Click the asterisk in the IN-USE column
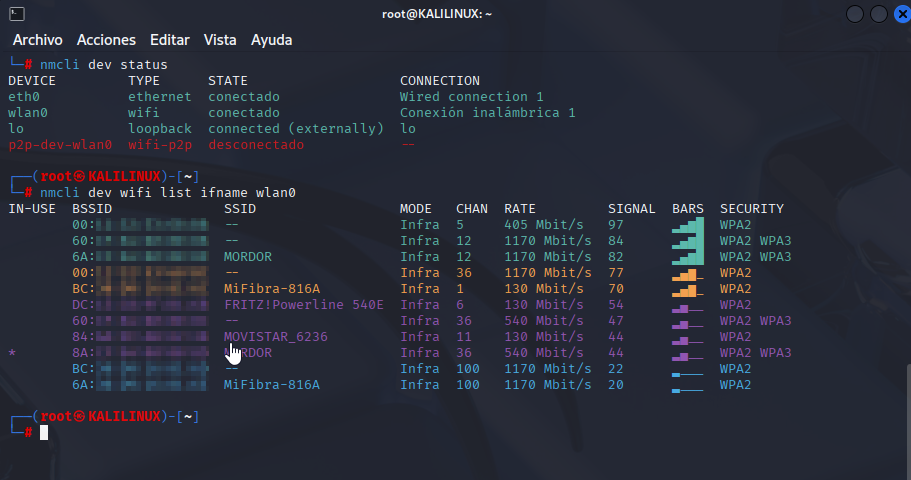 tap(12, 354)
